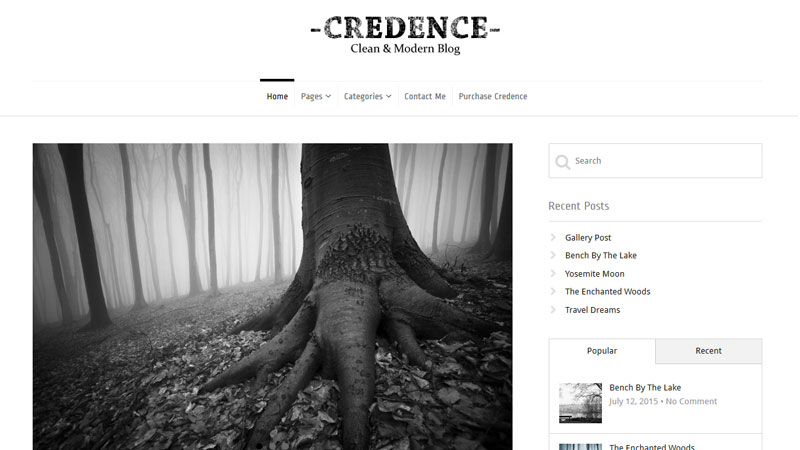This screenshot has height=450, width=800.
Task: Click into the Search input field
Action: click(x=655, y=161)
